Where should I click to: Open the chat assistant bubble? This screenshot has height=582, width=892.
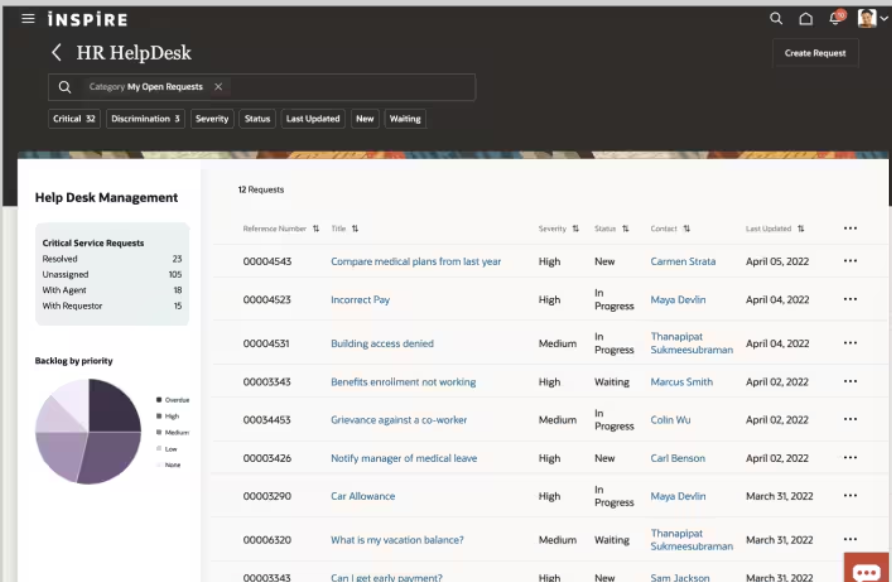point(866,568)
